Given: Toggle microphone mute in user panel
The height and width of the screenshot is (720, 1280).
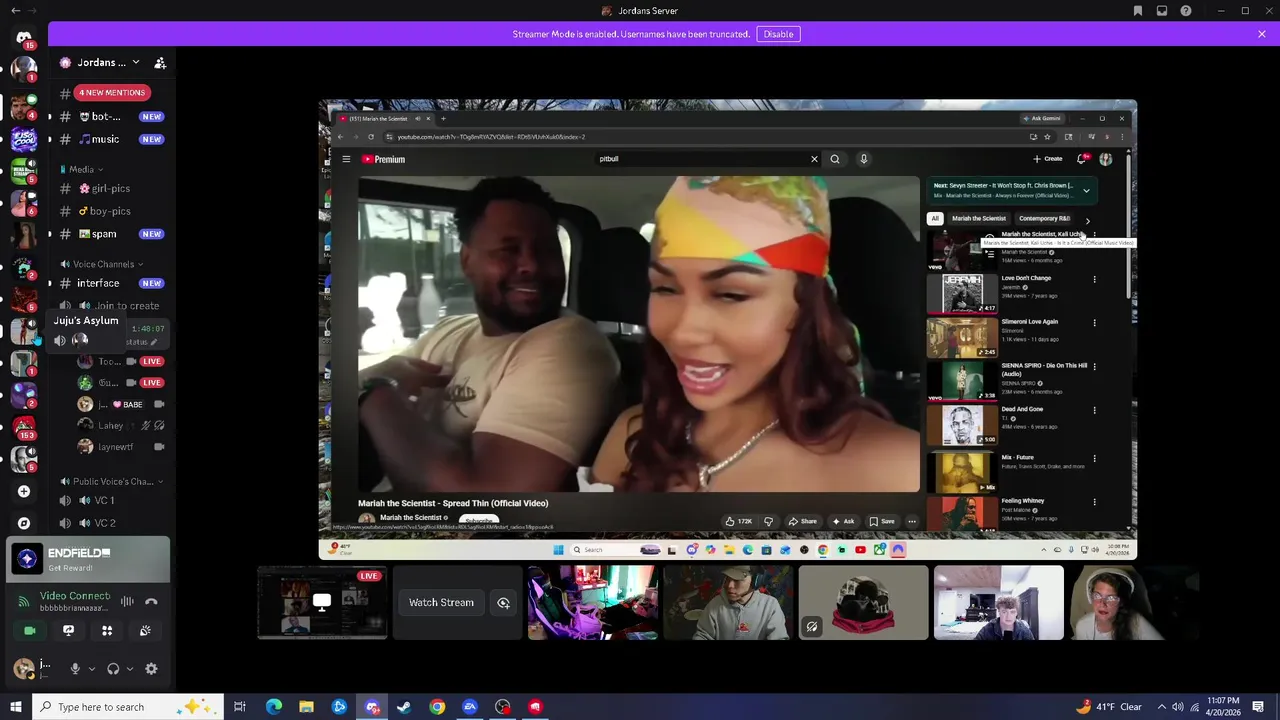Looking at the screenshot, I should pyautogui.click(x=74, y=669).
